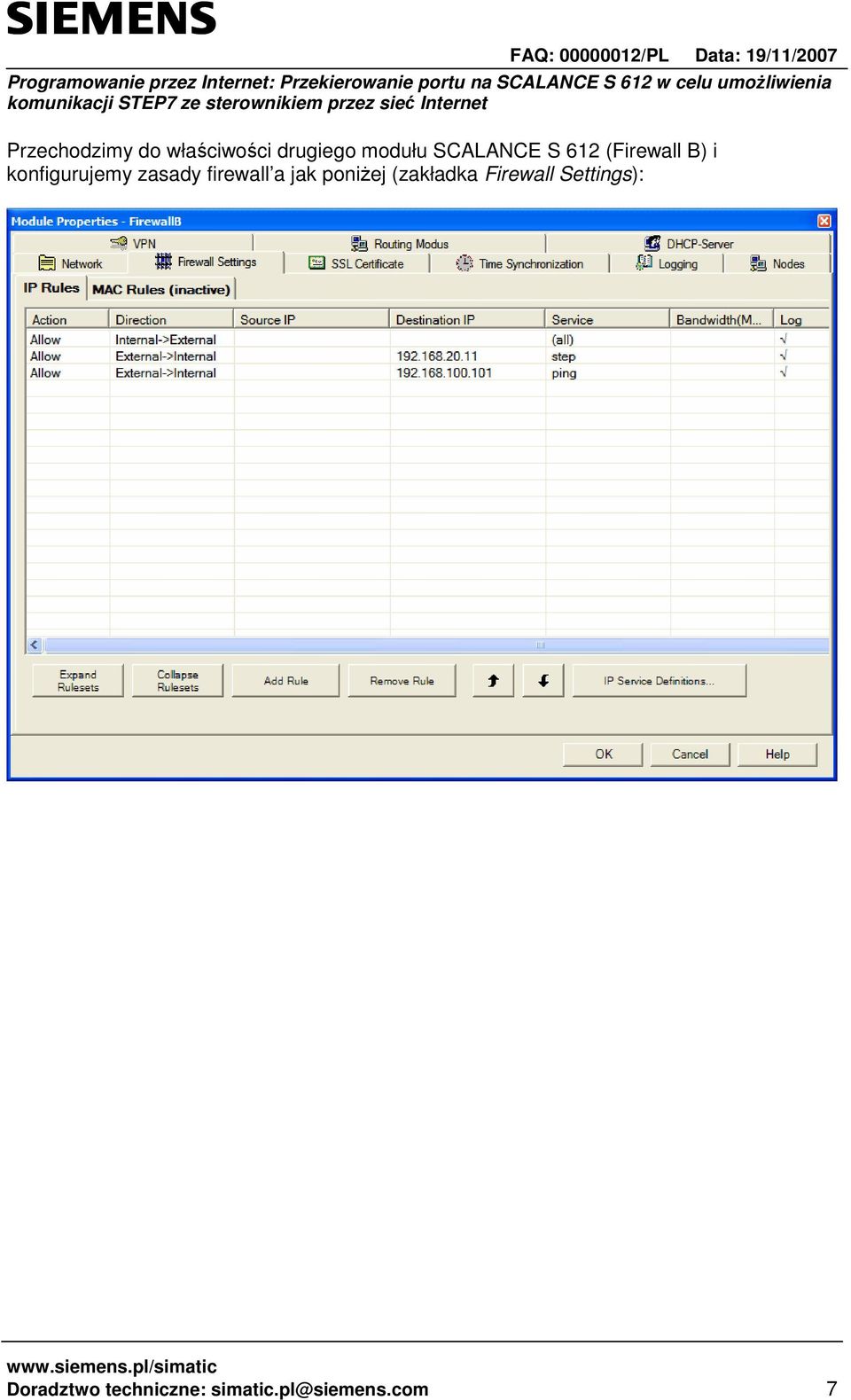The width and height of the screenshot is (851, 1400).
Task: Click the DHCP-Server tab icon
Action: point(652,243)
